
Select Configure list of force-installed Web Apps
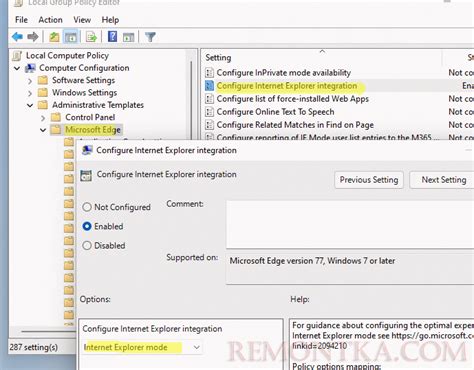point(293,99)
